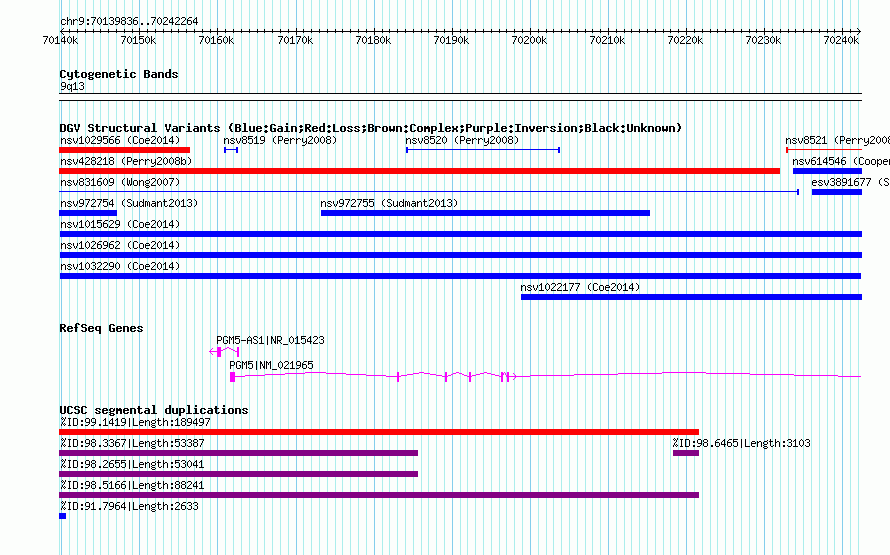Click the nsv1015629 (Coe2014) blue bar
Image resolution: width=890 pixels, height=555 pixels.
coord(460,234)
